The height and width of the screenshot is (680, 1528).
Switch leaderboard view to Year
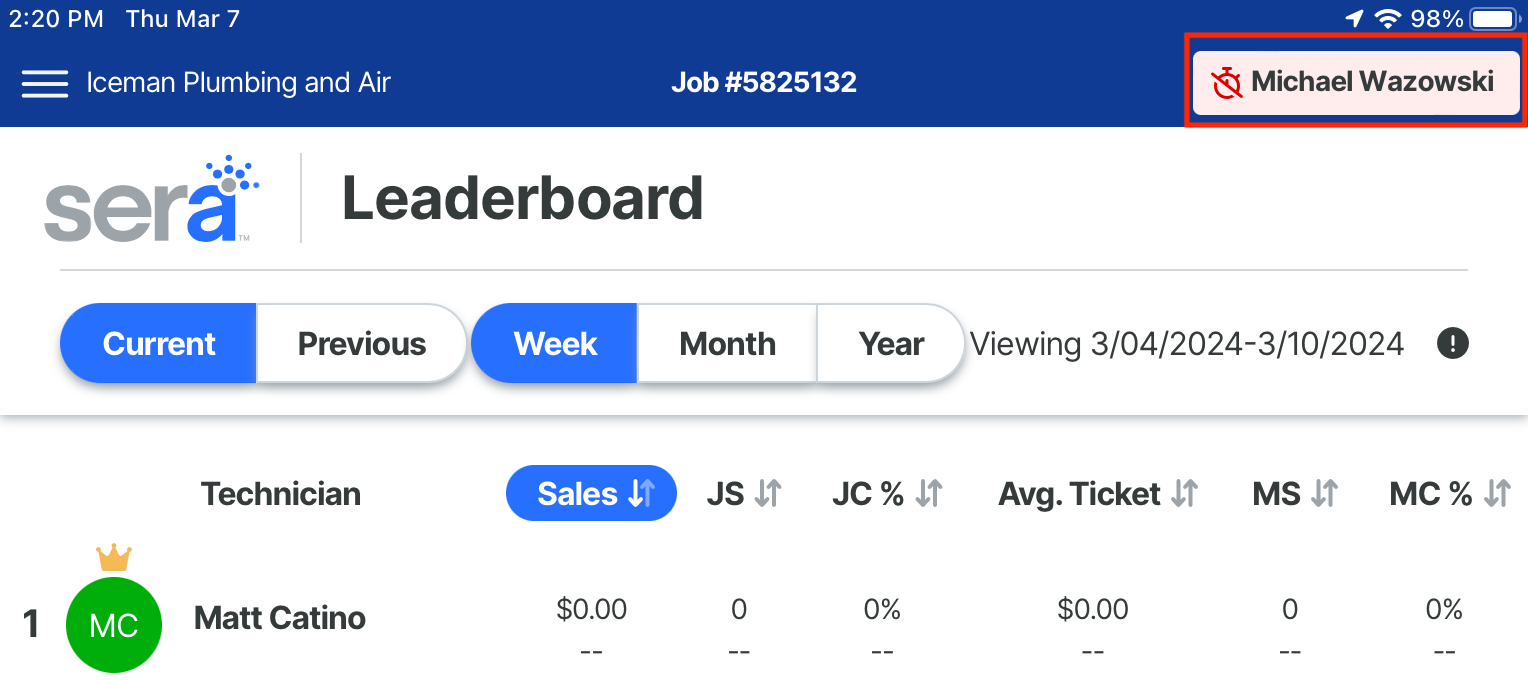point(891,344)
